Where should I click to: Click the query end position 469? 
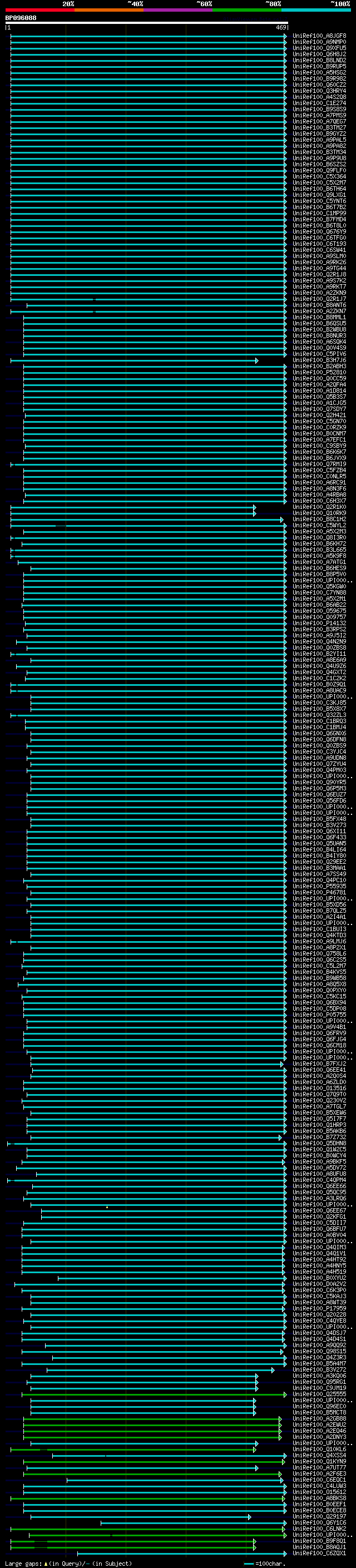(x=281, y=27)
